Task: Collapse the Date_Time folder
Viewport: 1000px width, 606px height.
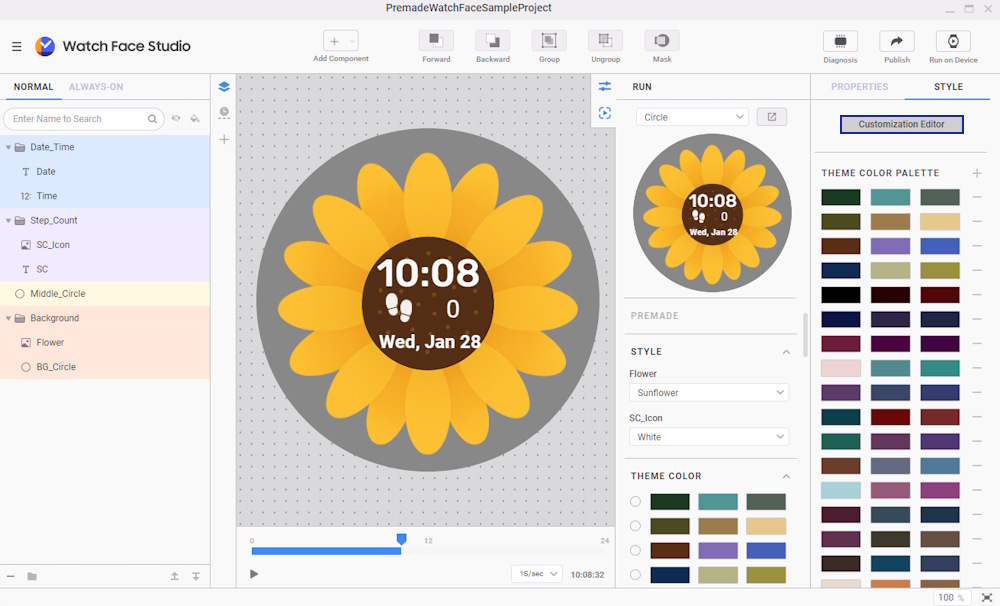Action: [9, 147]
